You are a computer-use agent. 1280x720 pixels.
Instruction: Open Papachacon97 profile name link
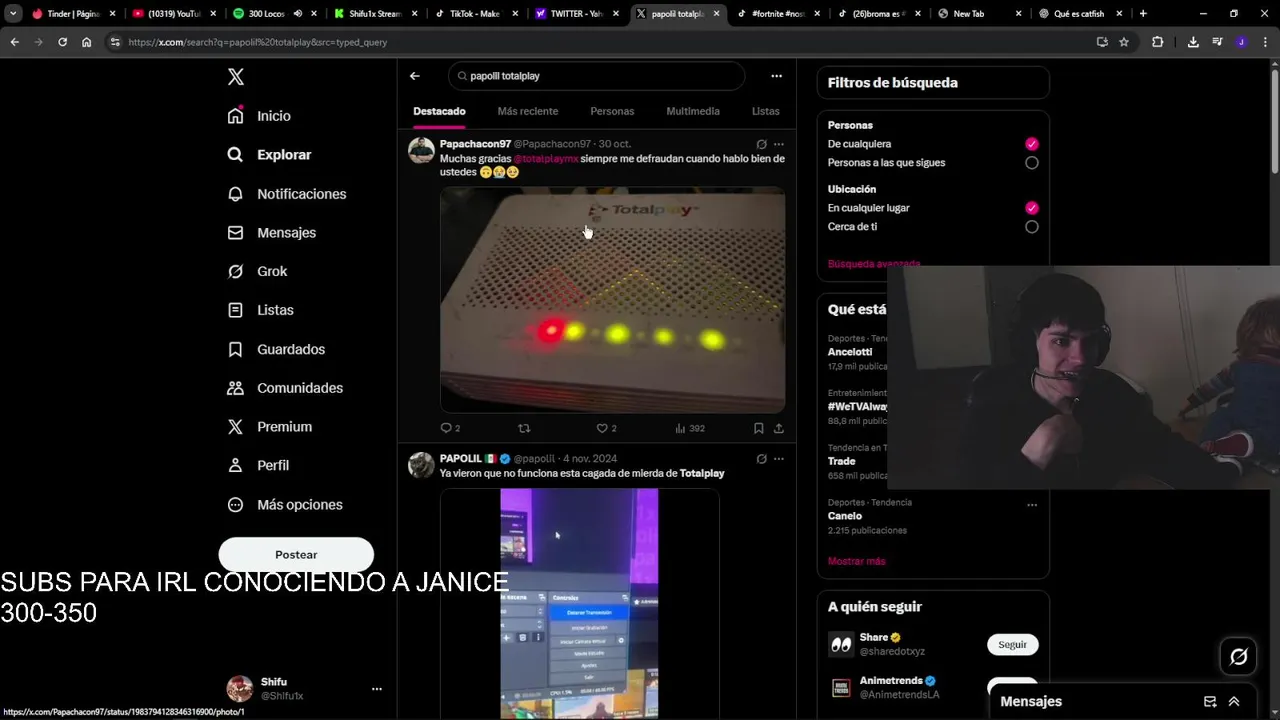(475, 144)
